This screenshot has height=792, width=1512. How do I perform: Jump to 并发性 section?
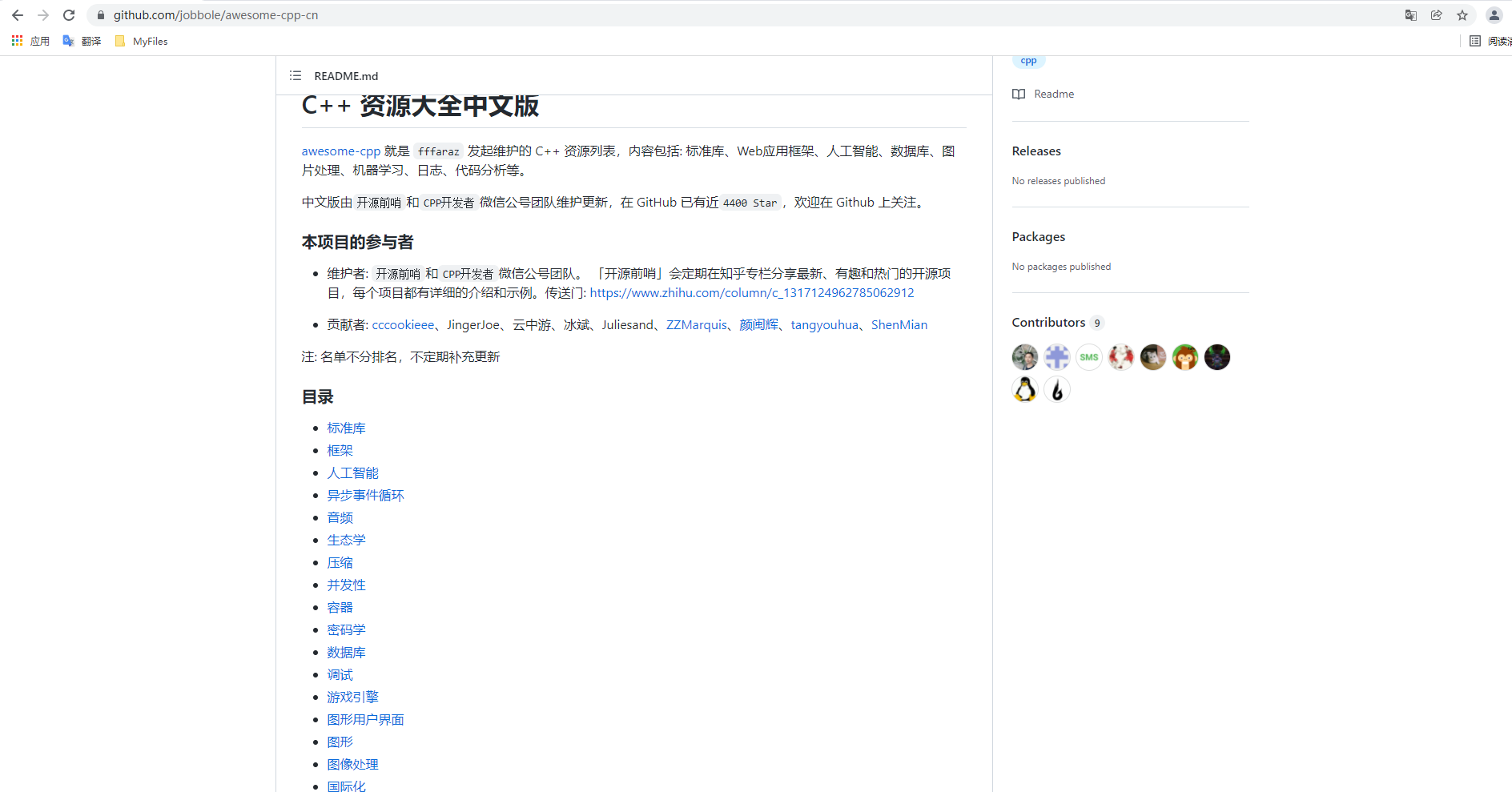pos(347,585)
